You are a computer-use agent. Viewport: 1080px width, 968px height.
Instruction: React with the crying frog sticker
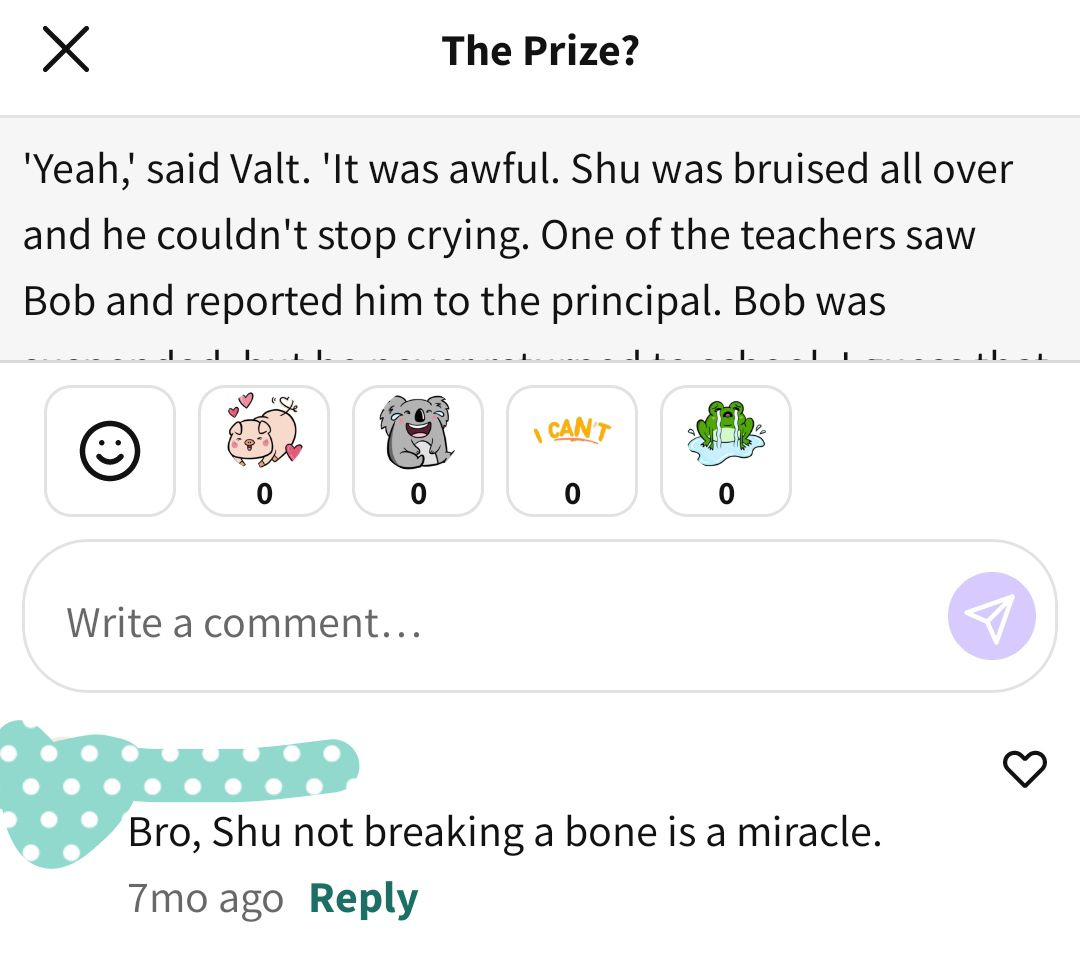pos(726,451)
